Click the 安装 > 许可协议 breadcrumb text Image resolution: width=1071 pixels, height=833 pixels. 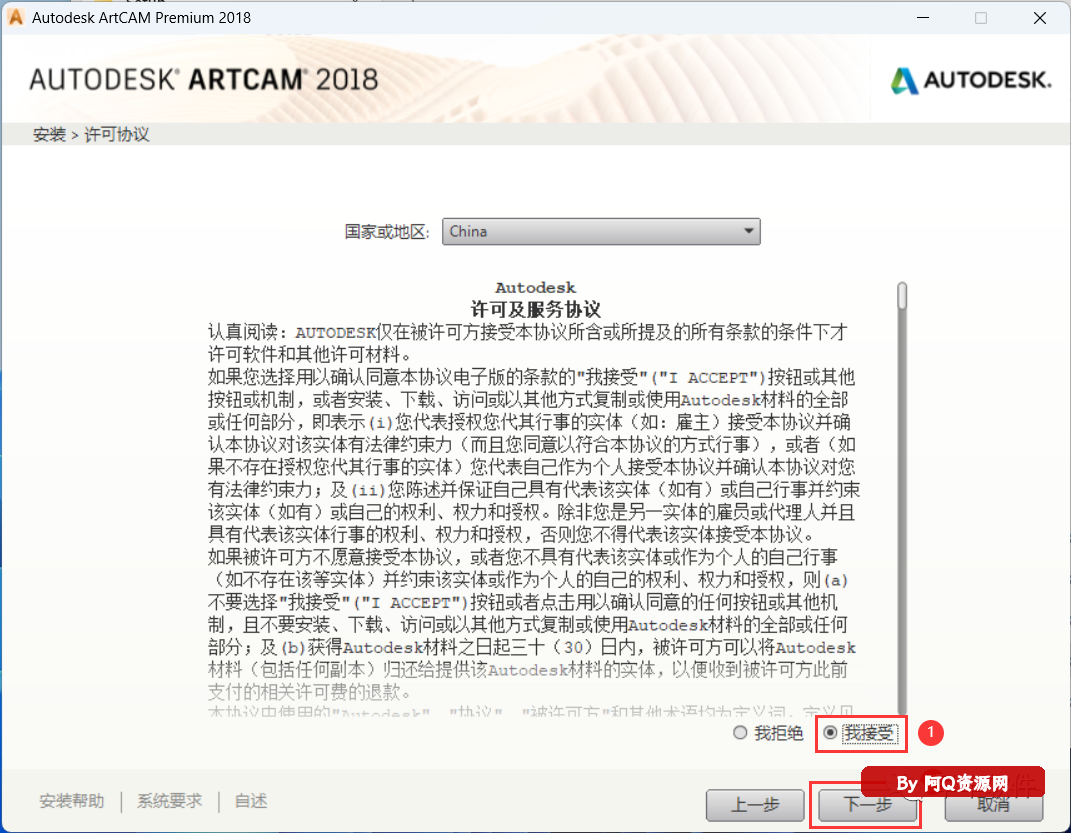point(91,135)
